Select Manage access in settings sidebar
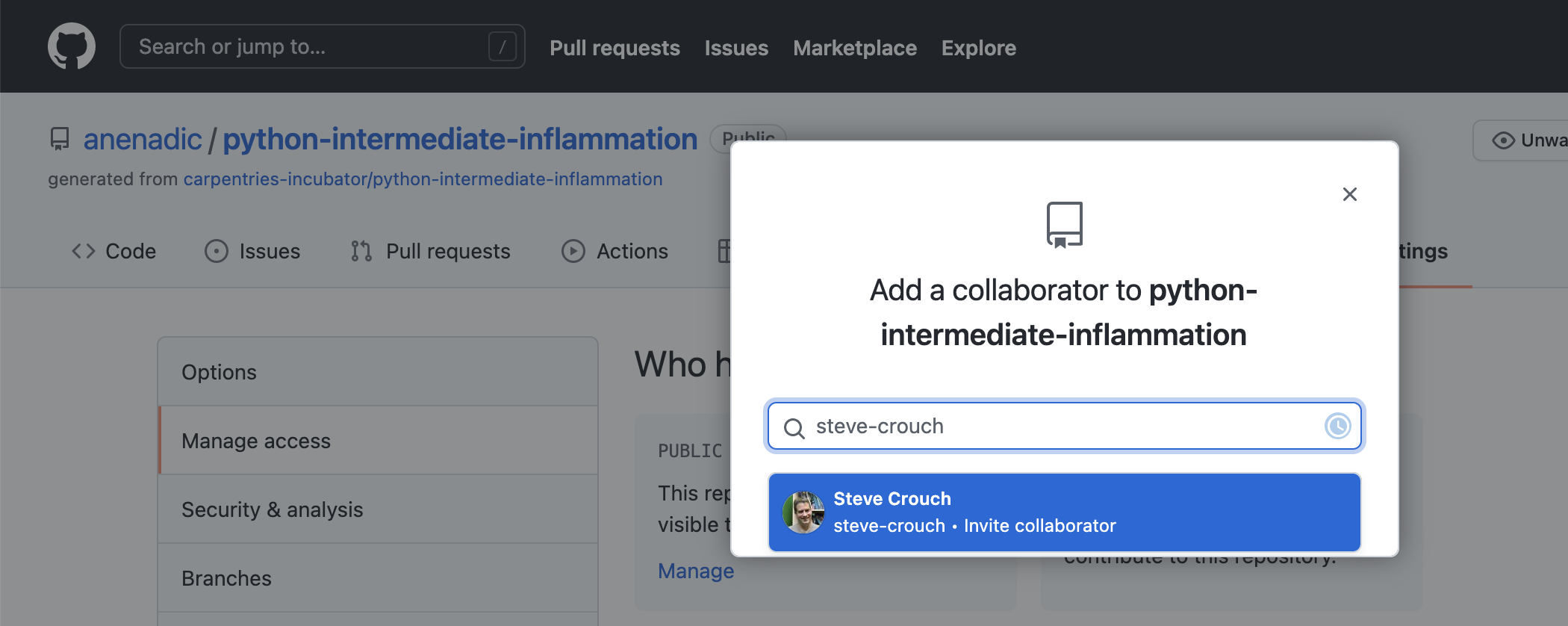 tap(378, 441)
